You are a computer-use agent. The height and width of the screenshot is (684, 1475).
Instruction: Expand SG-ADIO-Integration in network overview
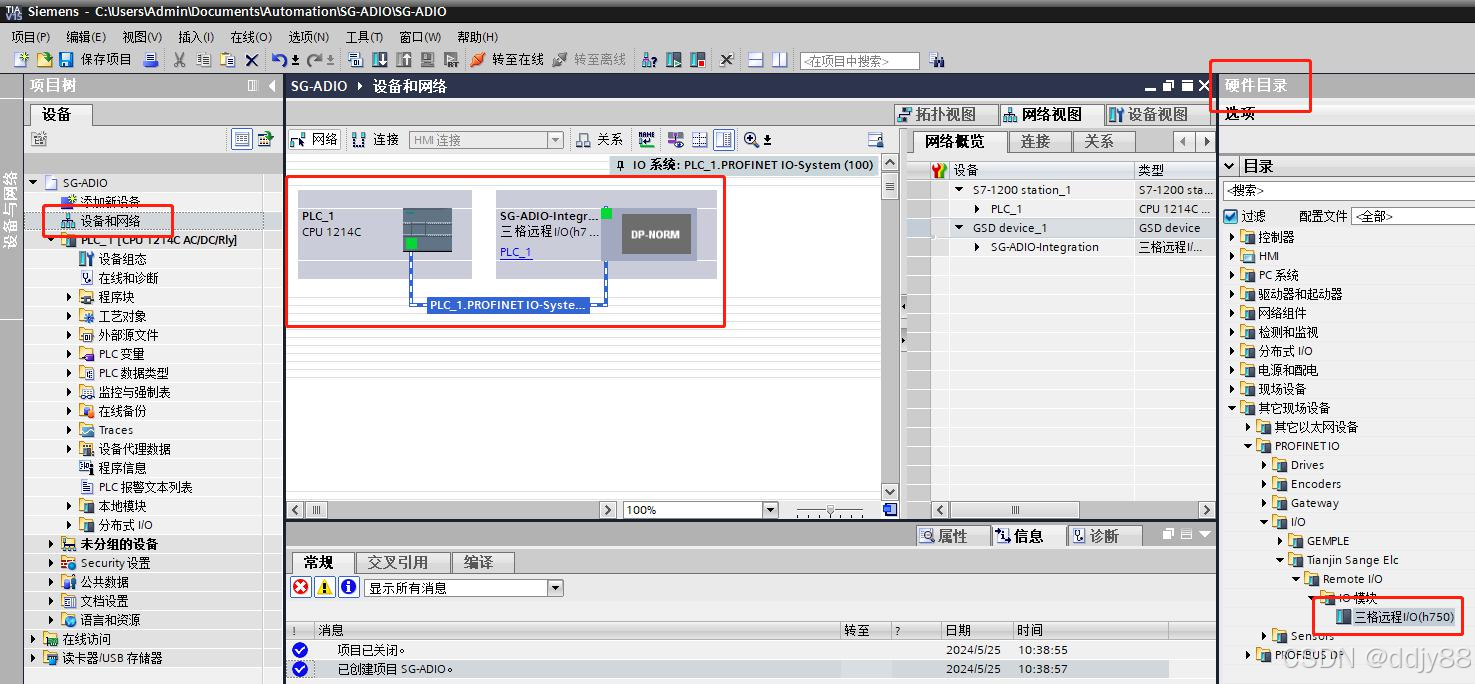[978, 247]
